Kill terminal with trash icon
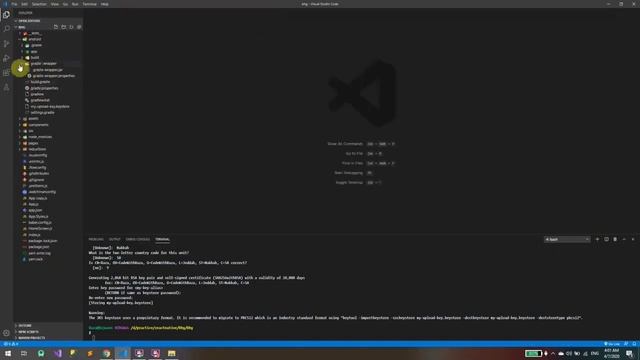Image resolution: width=640 pixels, height=360 pixels. click(x=615, y=239)
